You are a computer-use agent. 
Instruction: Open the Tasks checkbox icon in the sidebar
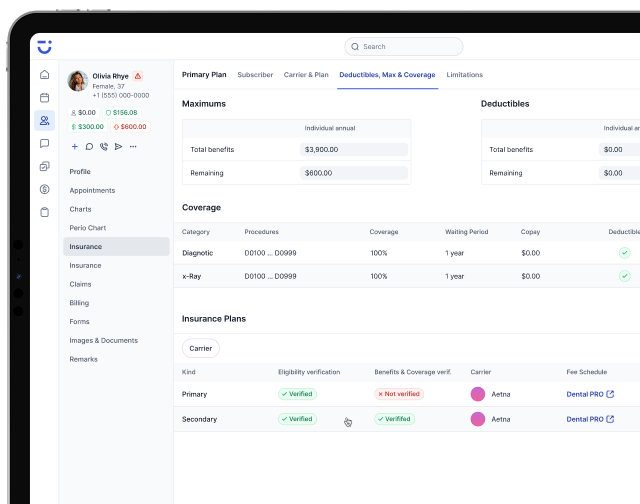point(44,166)
